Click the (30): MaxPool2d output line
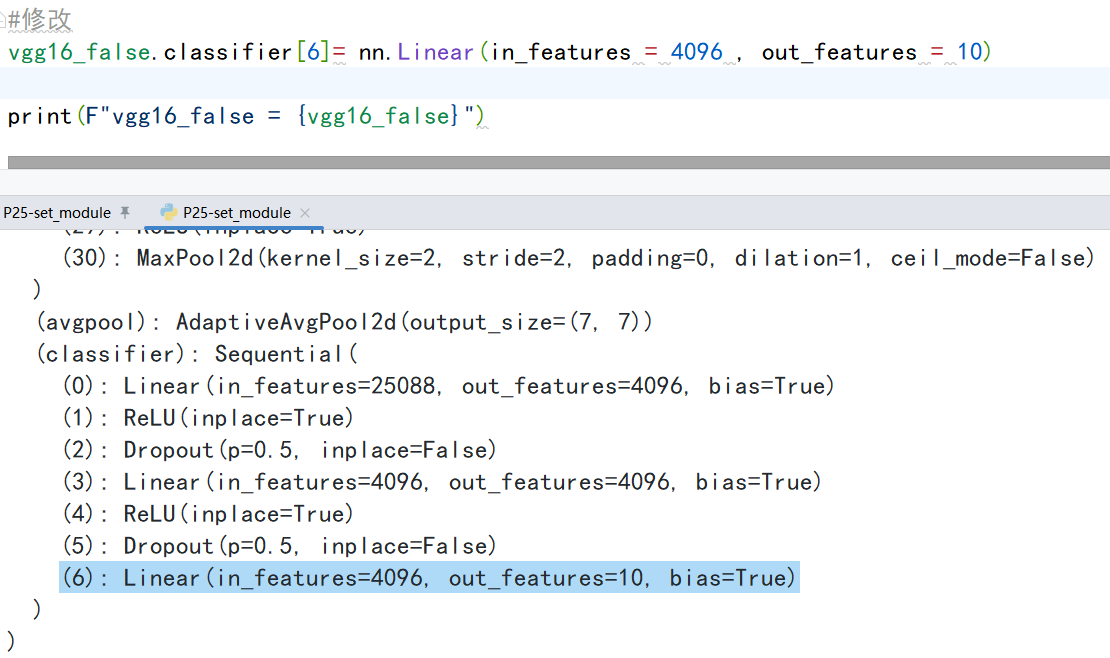Image resolution: width=1110 pixels, height=658 pixels. 573,259
